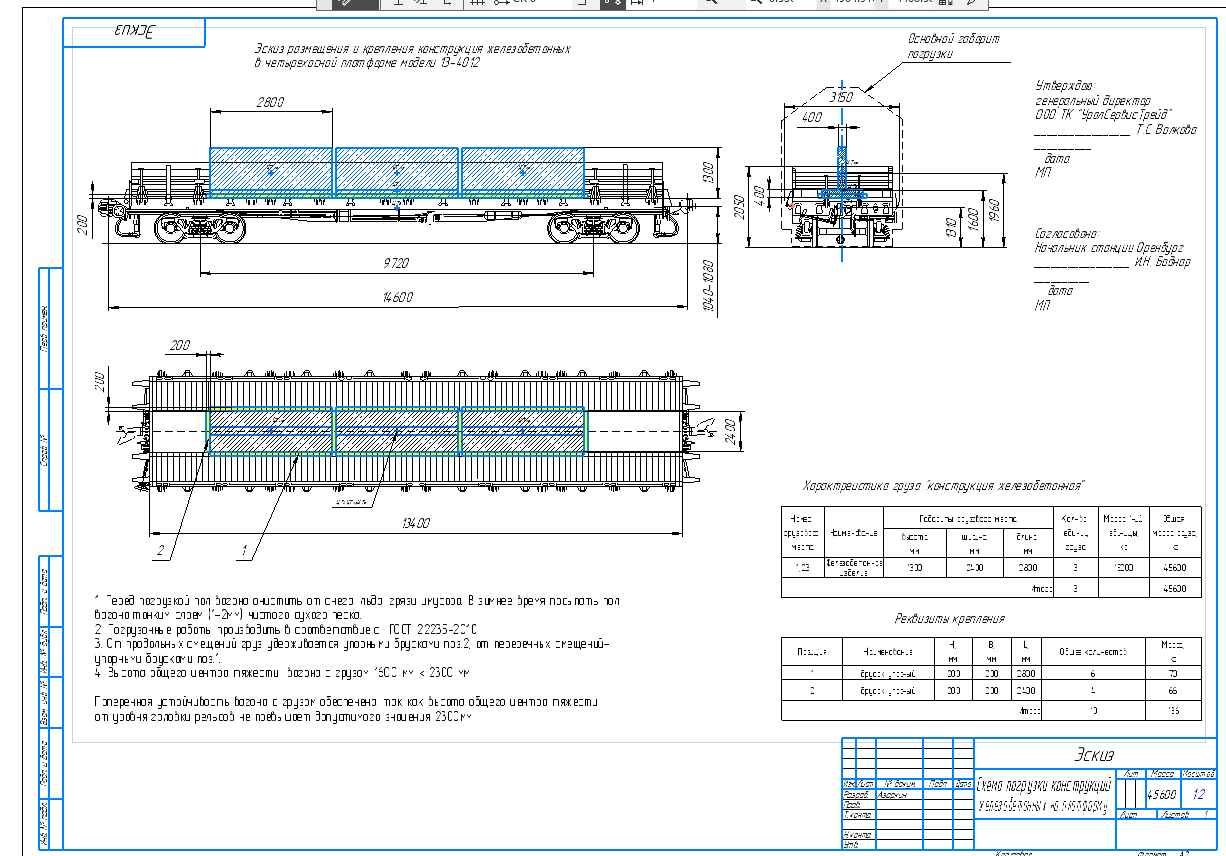
Task: Select the 'Эскиз' title block heading
Action: 1093,754
